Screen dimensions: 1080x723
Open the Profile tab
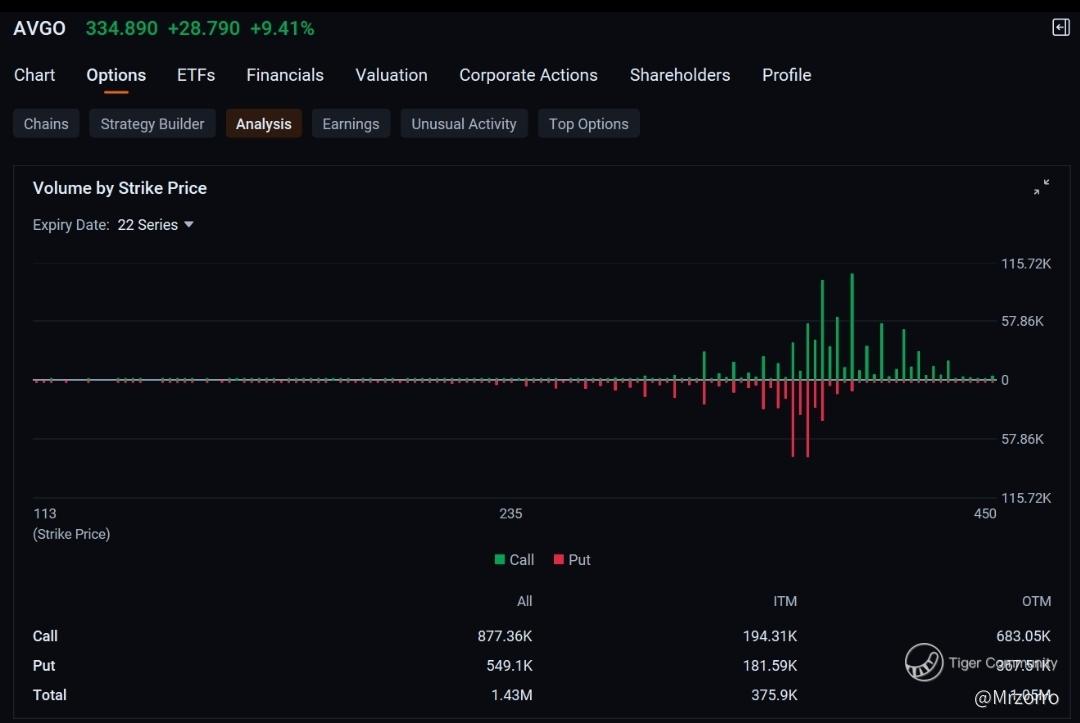click(786, 75)
